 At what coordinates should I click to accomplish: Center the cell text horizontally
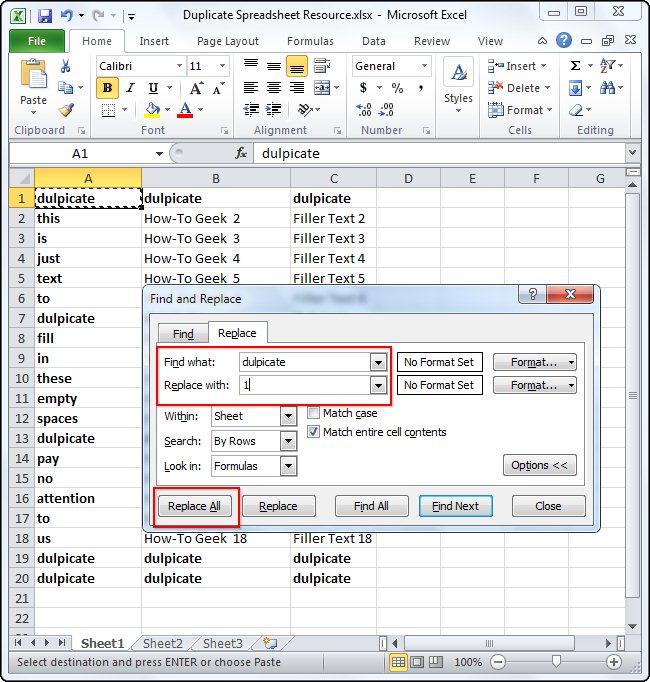point(274,88)
